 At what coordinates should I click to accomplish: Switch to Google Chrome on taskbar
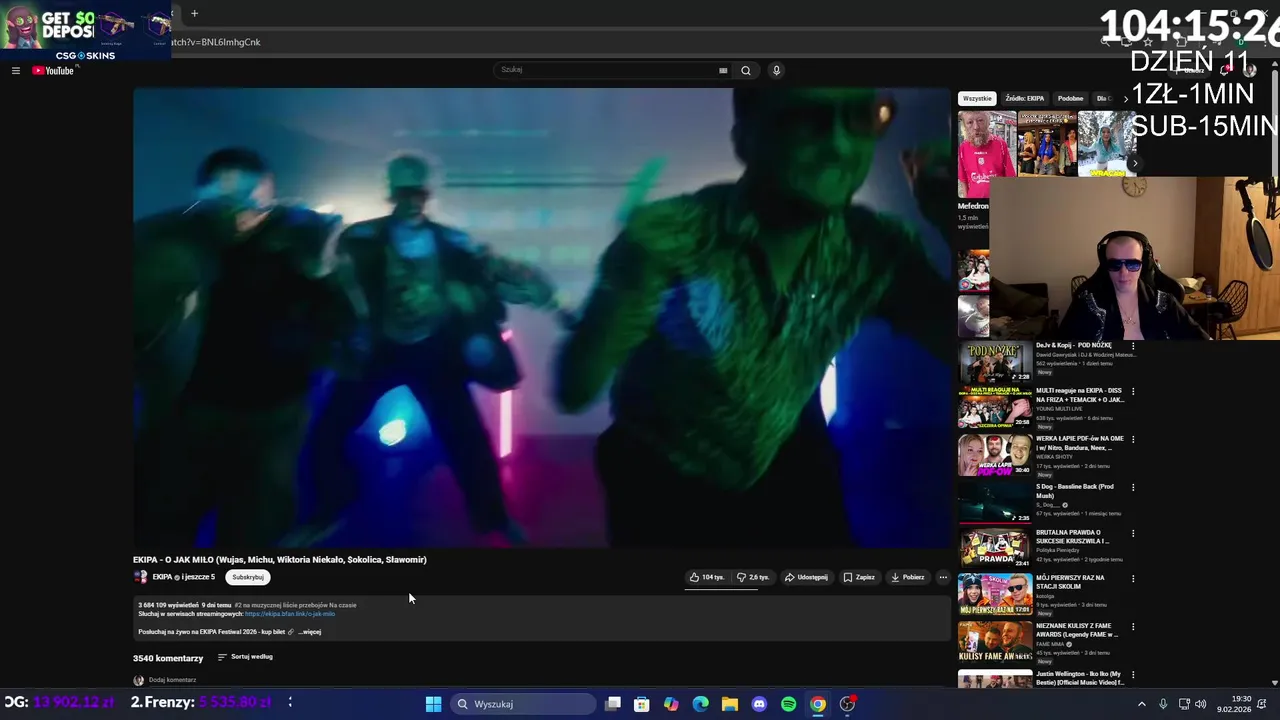818,704
